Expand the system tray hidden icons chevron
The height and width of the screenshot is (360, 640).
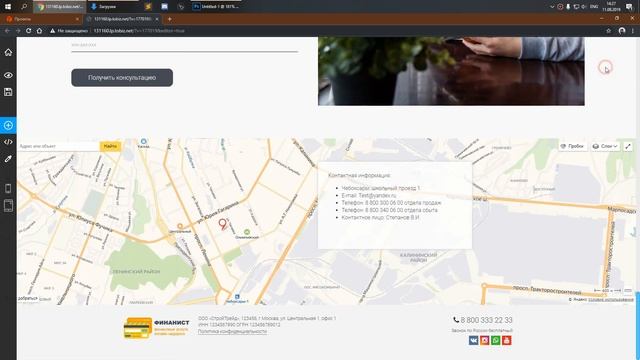[552, 7]
